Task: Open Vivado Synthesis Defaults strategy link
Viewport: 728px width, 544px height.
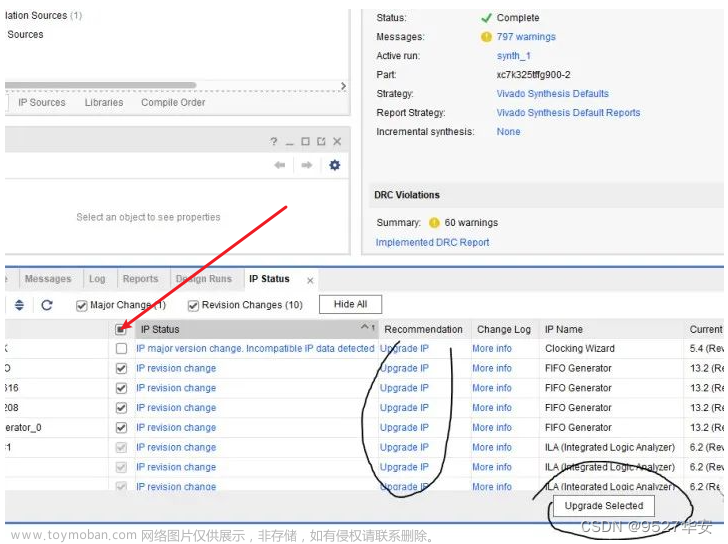Action: click(x=552, y=93)
